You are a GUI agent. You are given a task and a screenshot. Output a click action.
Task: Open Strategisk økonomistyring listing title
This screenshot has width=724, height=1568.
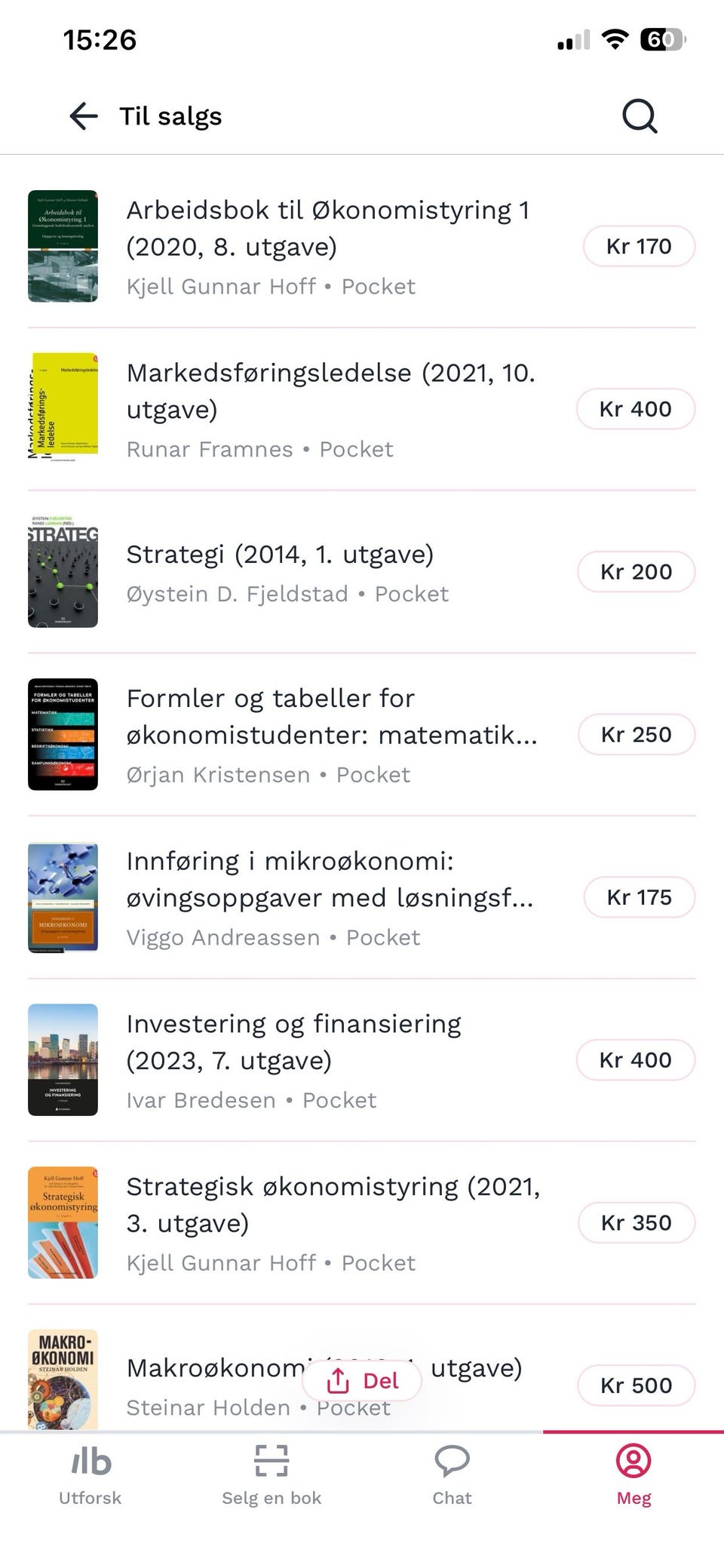click(x=333, y=1205)
